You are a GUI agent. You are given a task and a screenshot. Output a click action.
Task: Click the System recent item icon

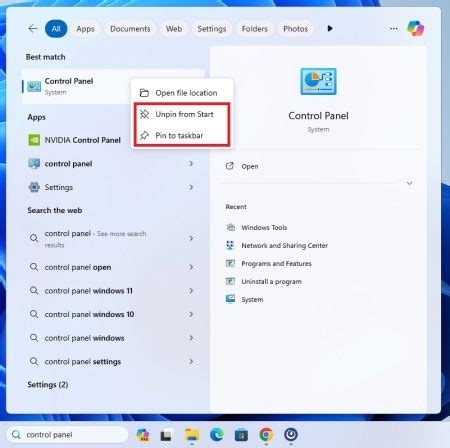pos(230,299)
